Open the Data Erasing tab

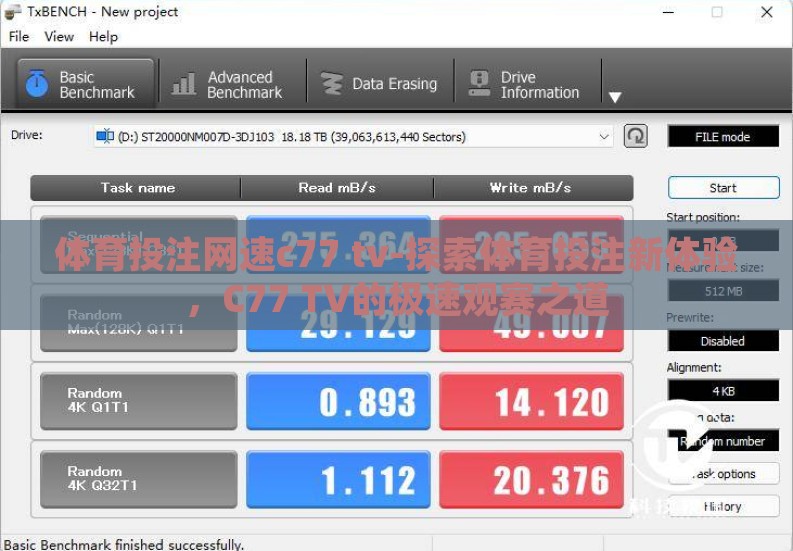point(379,83)
